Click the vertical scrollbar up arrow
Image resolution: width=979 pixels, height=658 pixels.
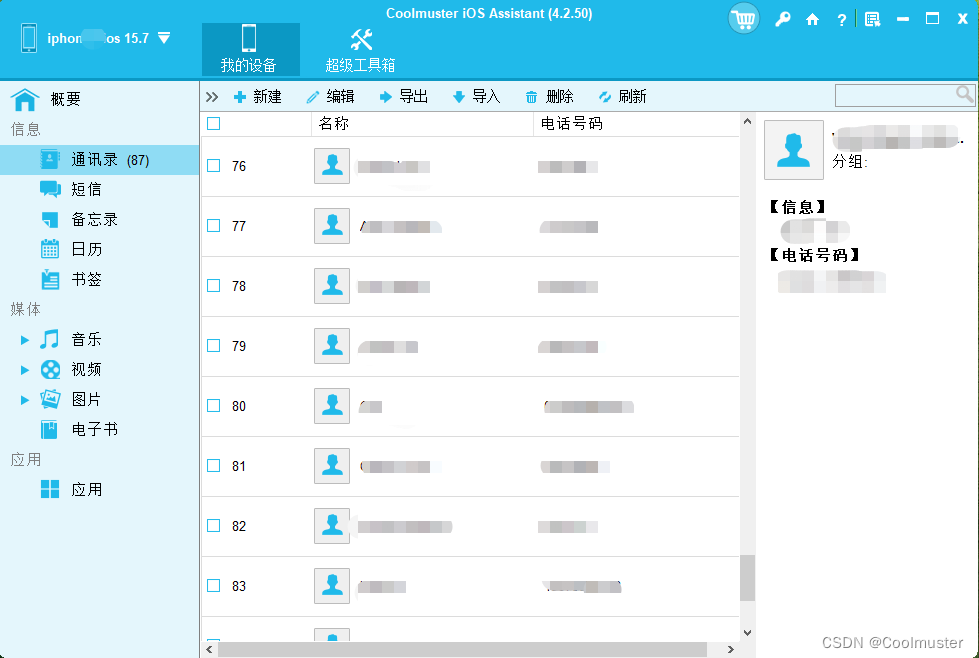coord(747,121)
